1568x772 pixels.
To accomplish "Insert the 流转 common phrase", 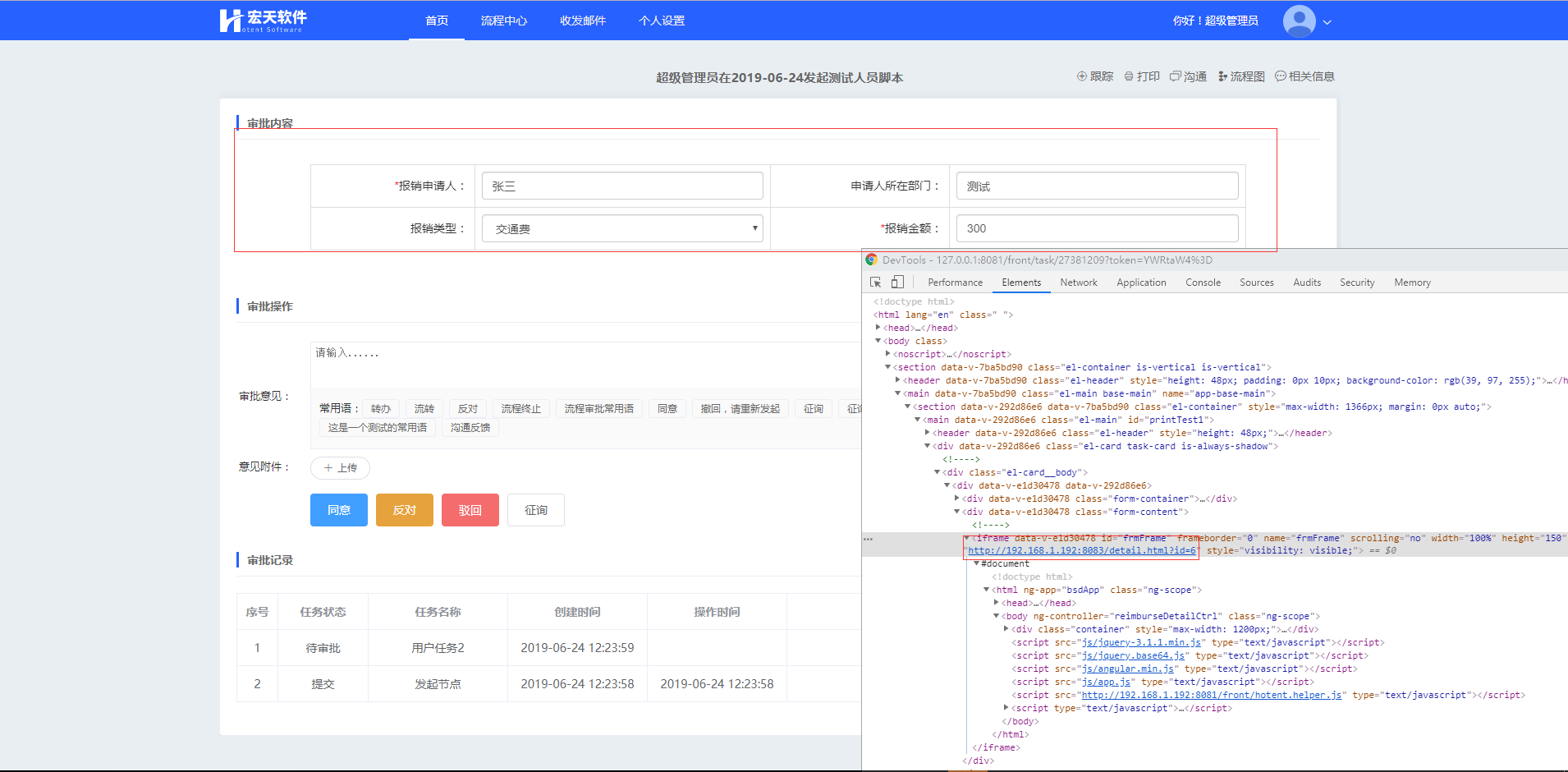I will pyautogui.click(x=424, y=408).
